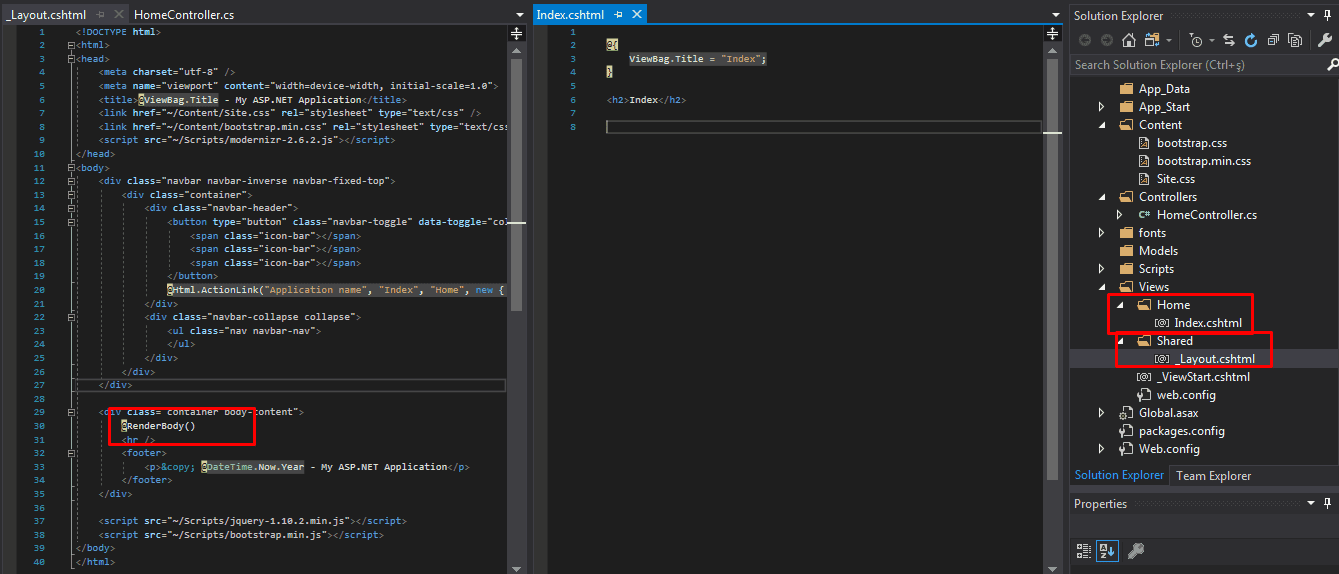The image size is (1339, 574).
Task: Select bootstrap.css in Content folder
Action: [x=1191, y=143]
